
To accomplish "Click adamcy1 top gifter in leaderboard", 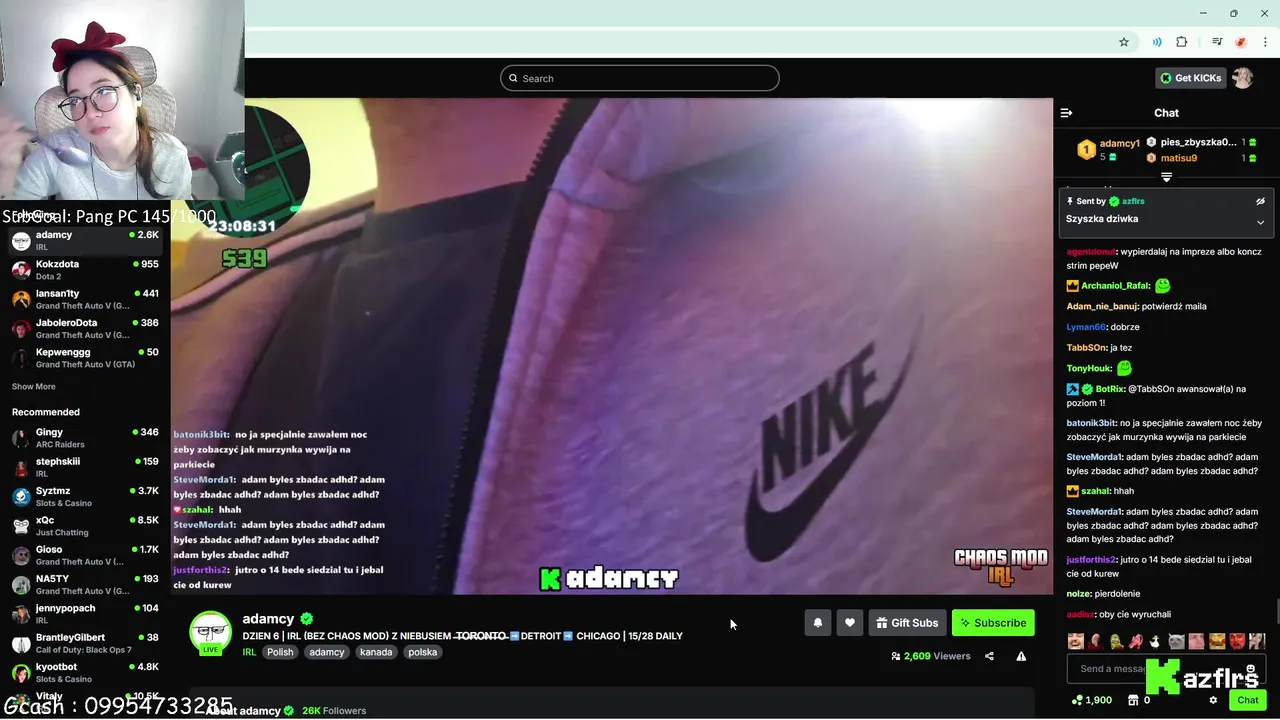I will point(1119,143).
